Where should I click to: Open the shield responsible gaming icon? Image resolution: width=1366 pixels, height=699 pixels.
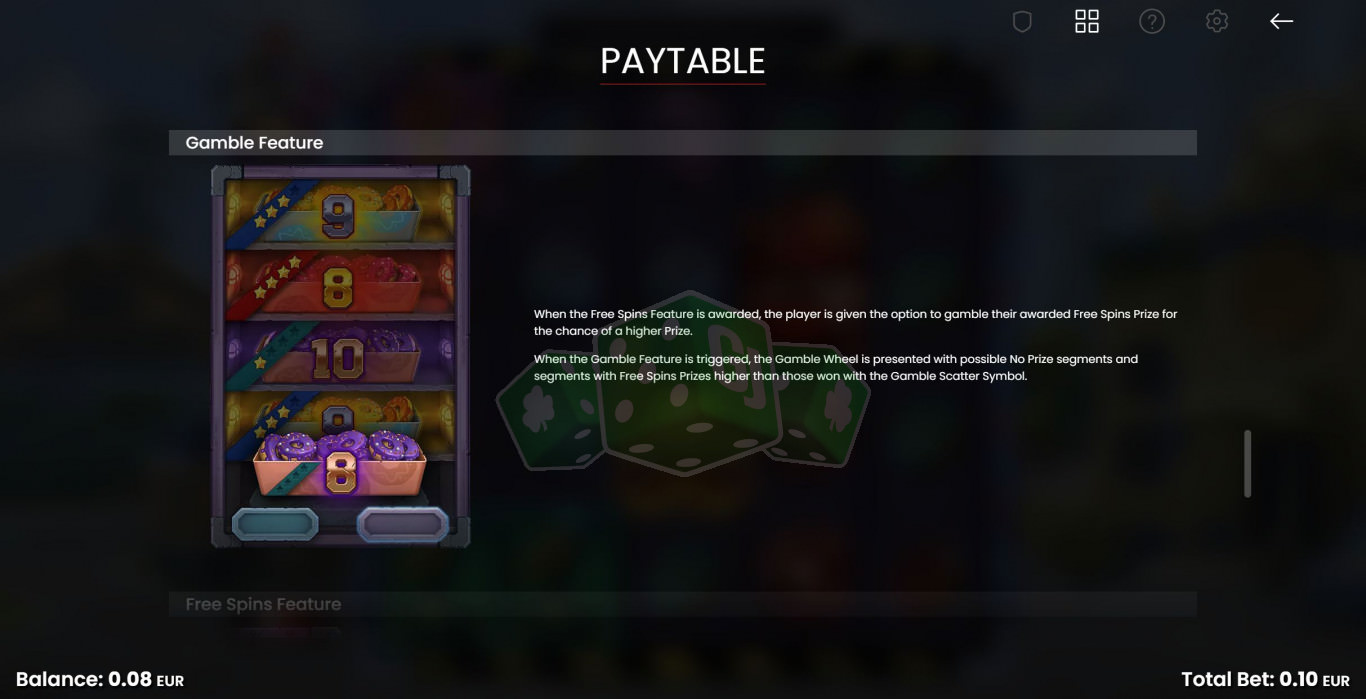[1022, 21]
